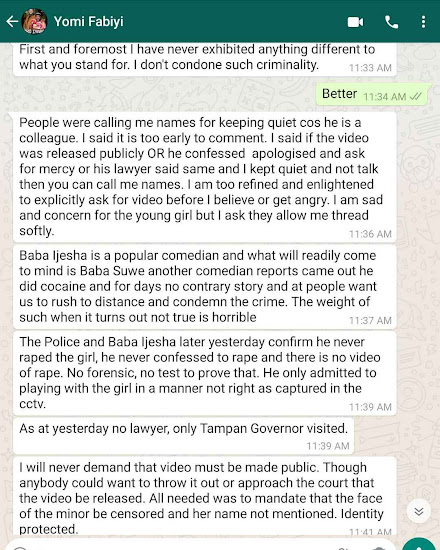This screenshot has width=440, height=550.
Task: Select the 'only Tampan Governor visited' message
Action: tap(184, 436)
